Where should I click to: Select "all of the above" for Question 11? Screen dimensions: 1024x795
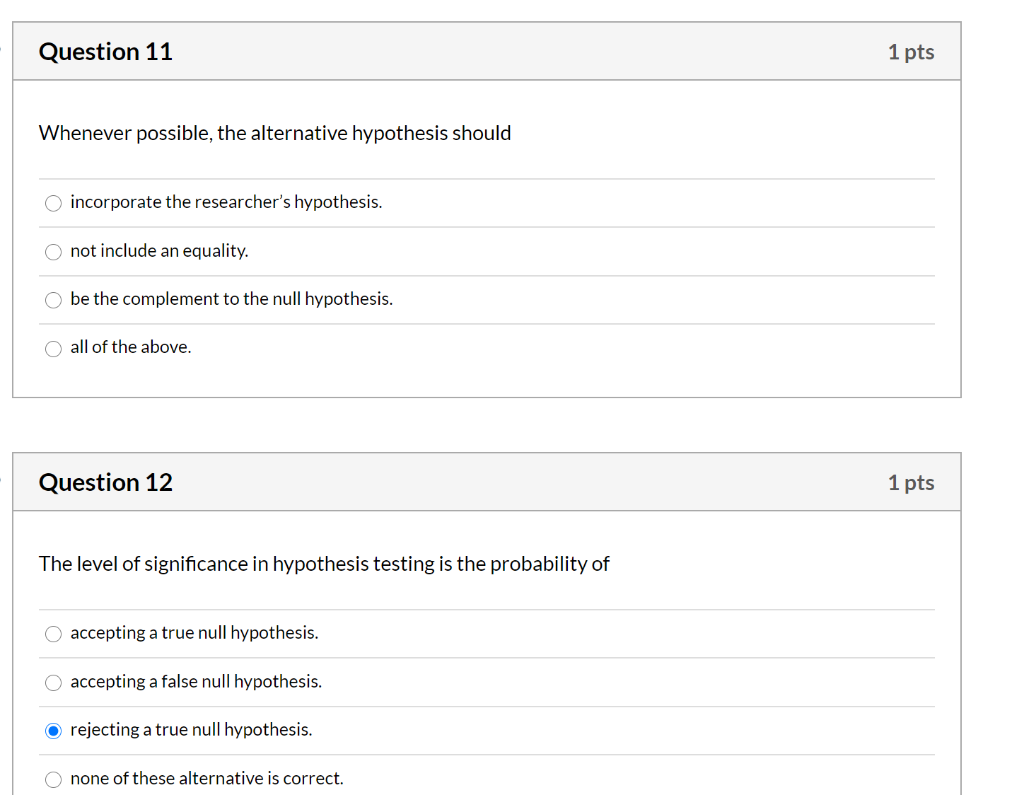tap(53, 348)
